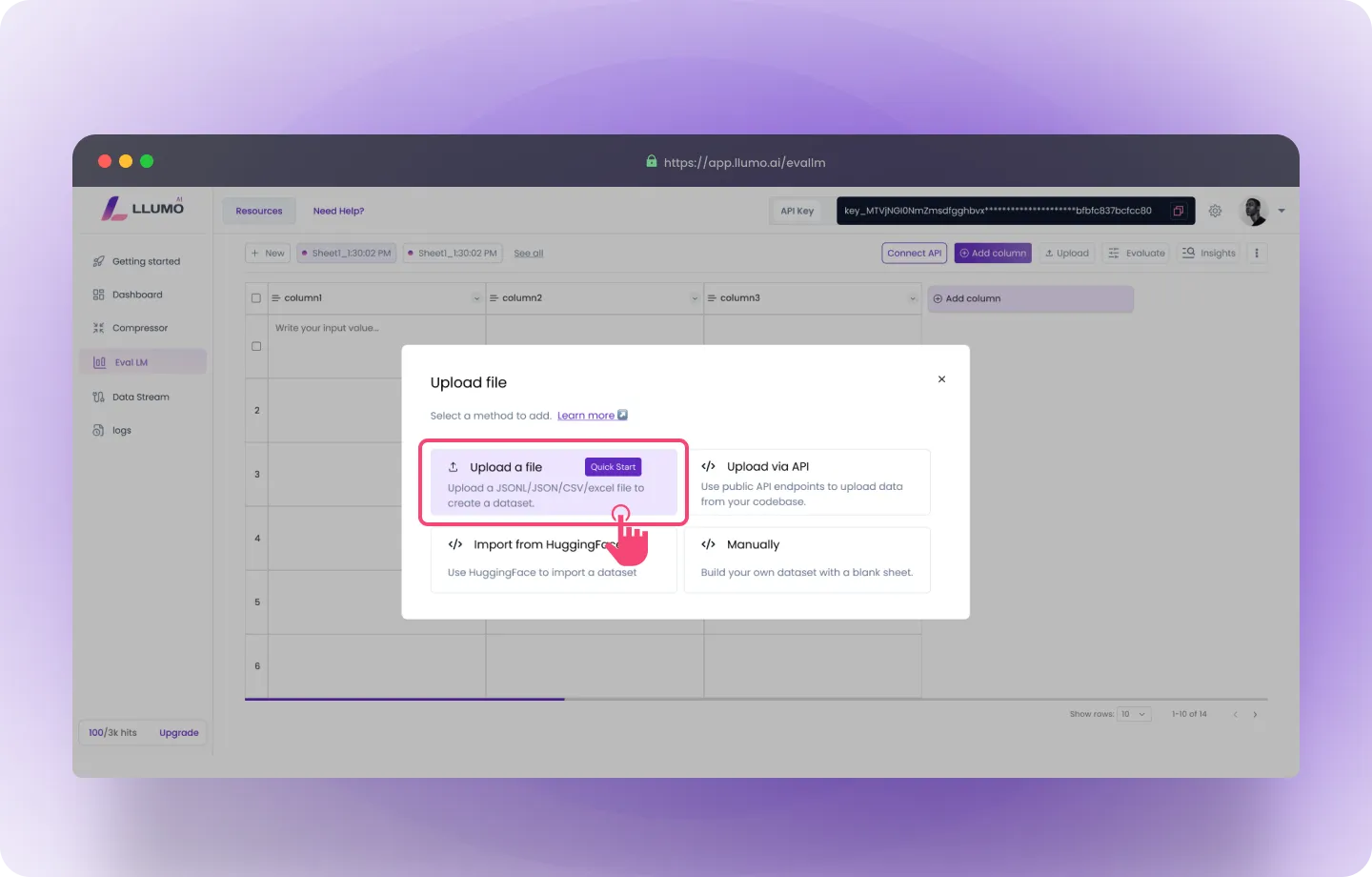Switch to the first Sheet1_1:30:02 PM tab
This screenshot has height=877, width=1372.
click(x=347, y=253)
